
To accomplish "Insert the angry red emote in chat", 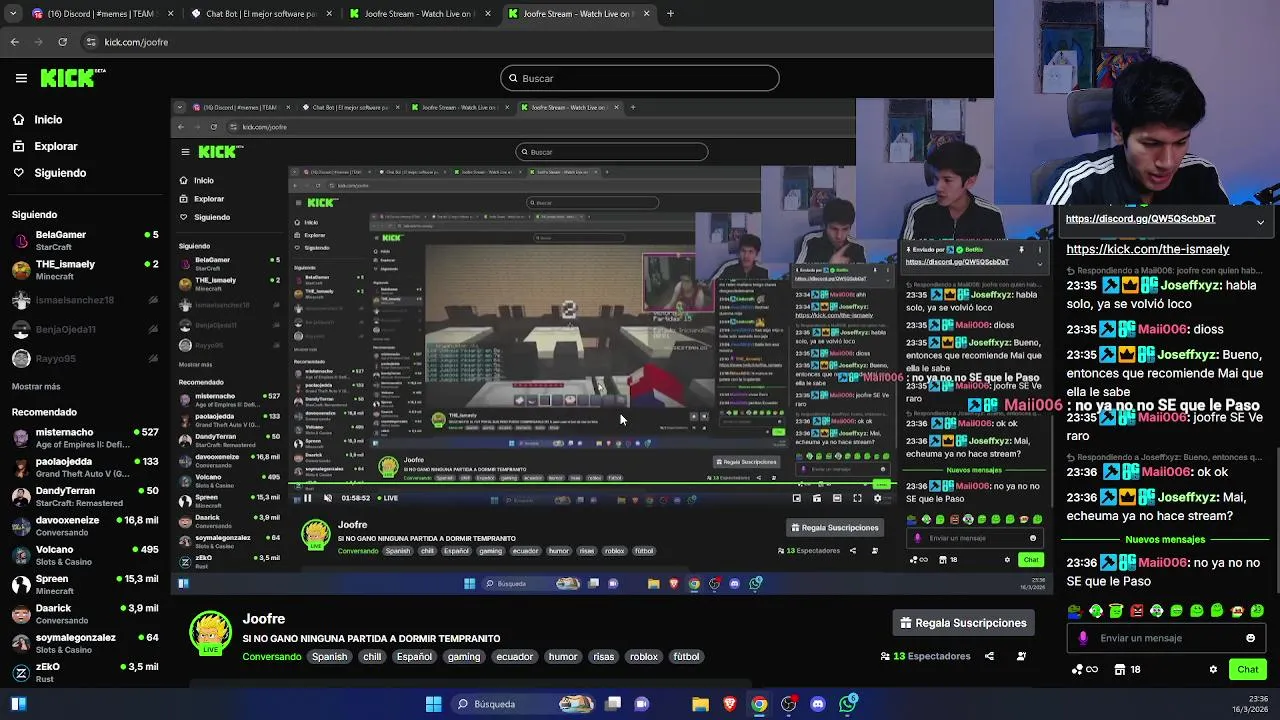I will [1136, 611].
